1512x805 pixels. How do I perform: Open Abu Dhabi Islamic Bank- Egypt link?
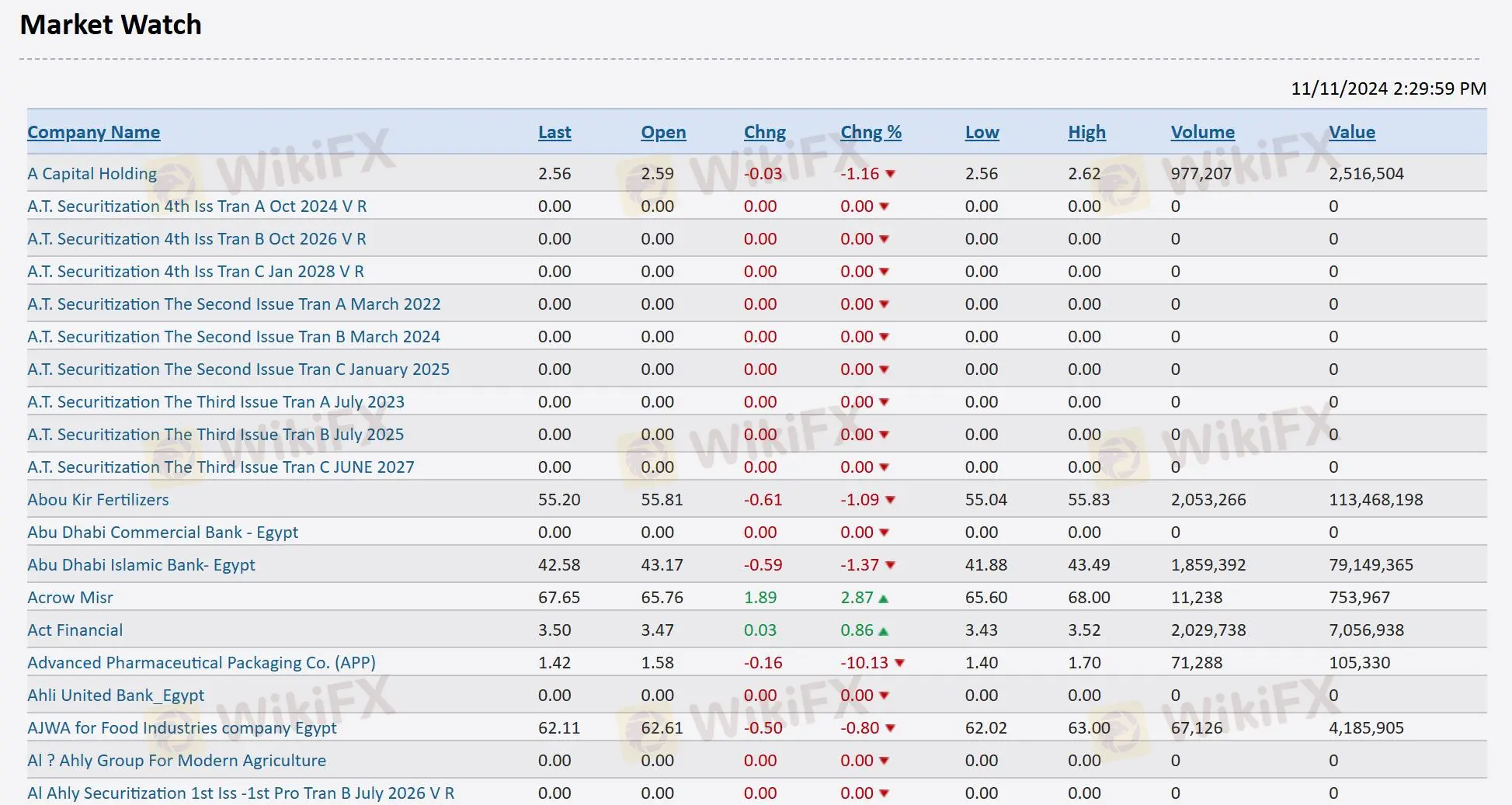pos(141,565)
